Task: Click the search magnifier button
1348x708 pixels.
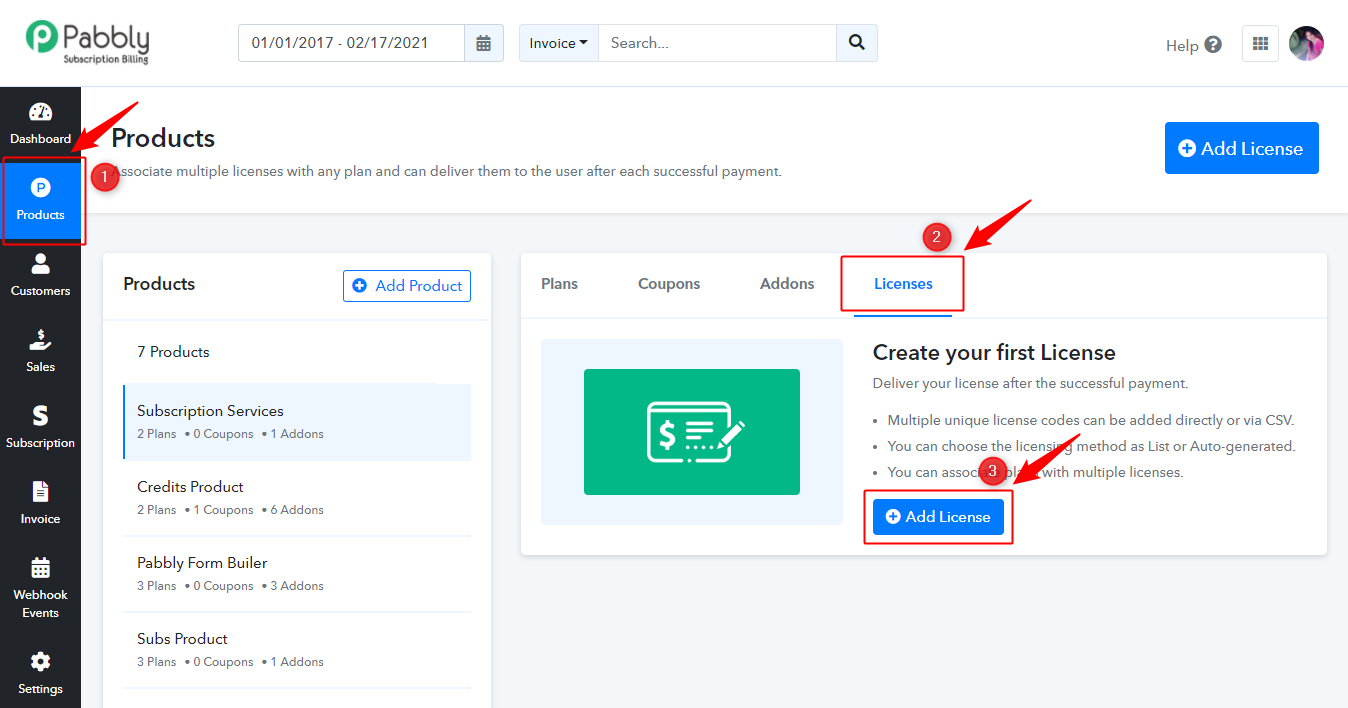Action: click(x=856, y=43)
